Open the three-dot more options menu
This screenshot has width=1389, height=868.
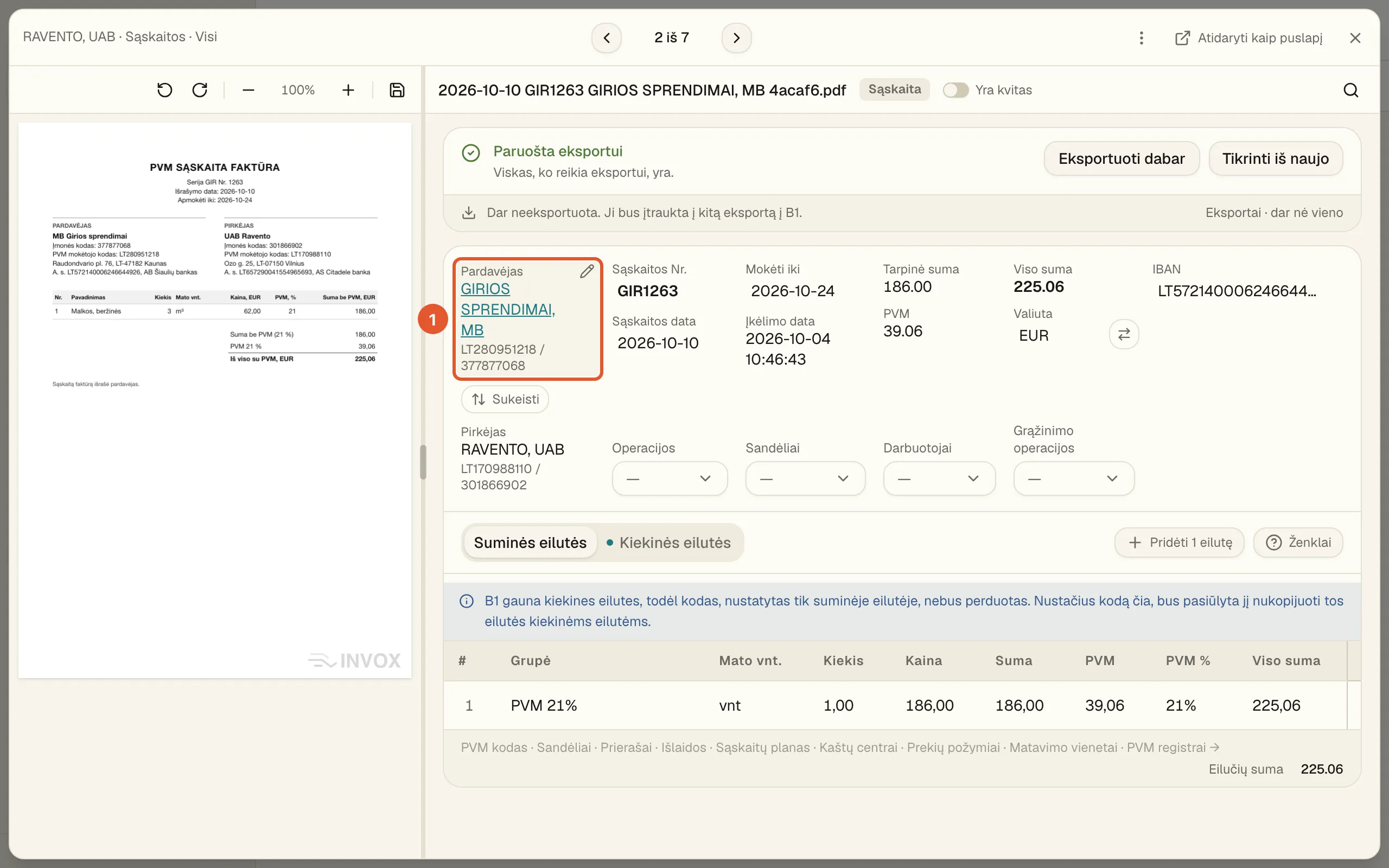pyautogui.click(x=1141, y=38)
